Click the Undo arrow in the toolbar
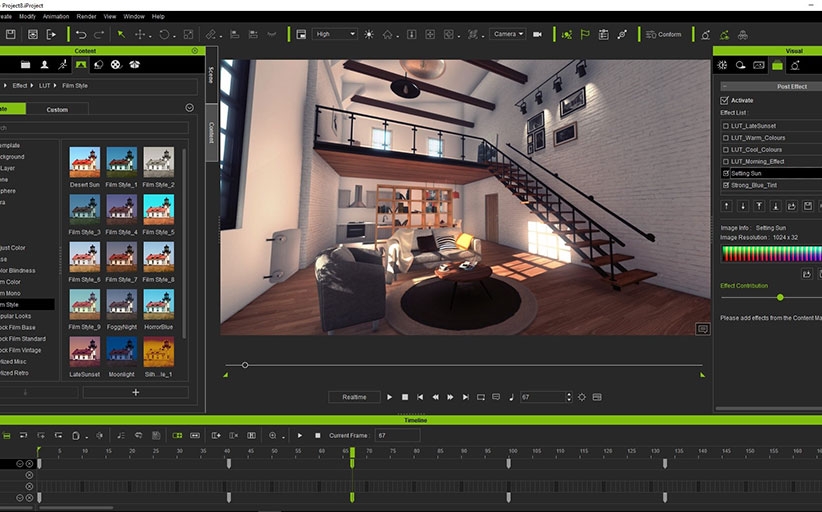The height and width of the screenshot is (512, 822). click(x=81, y=34)
